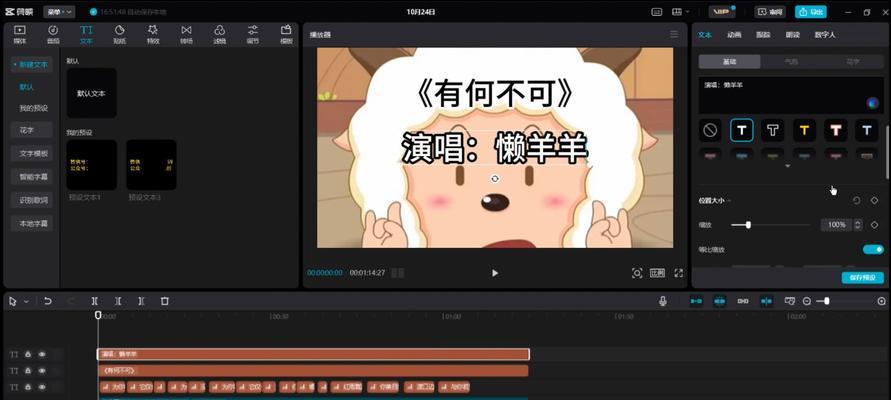Select the 气泡 sub-tab
891x400 pixels.
[x=791, y=61]
